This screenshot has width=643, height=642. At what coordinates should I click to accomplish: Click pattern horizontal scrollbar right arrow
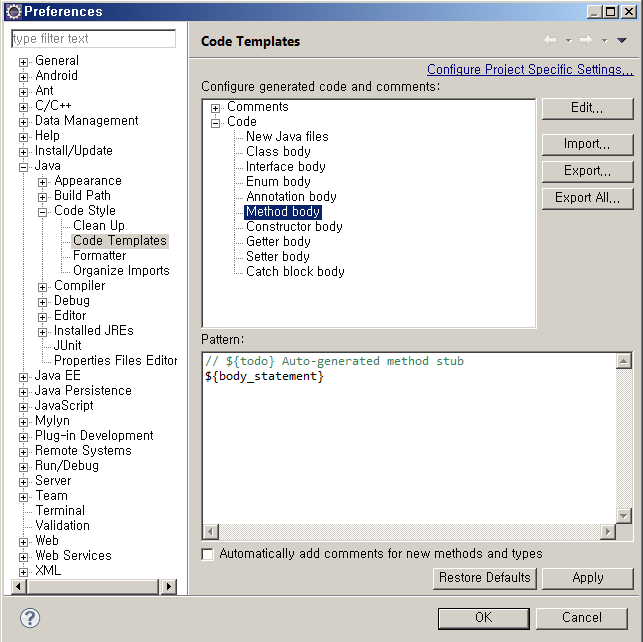608,532
